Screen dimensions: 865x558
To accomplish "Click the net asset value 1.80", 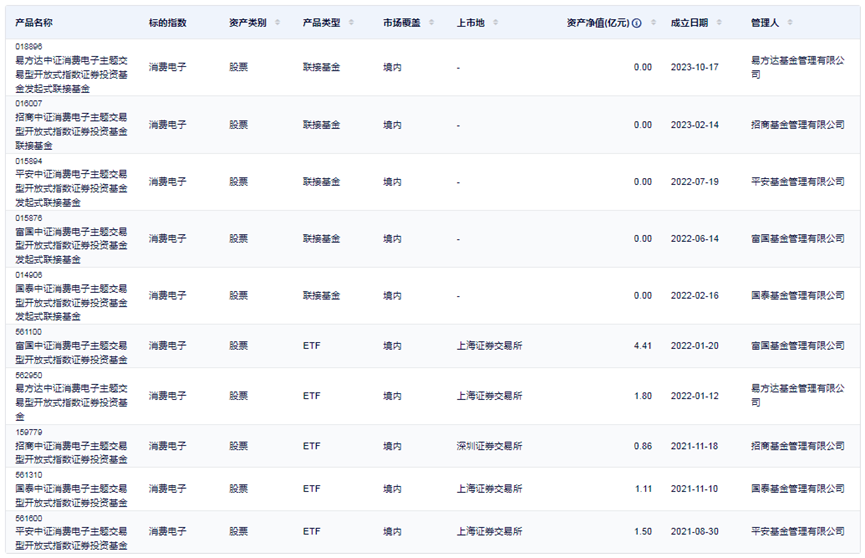I will (x=643, y=396).
